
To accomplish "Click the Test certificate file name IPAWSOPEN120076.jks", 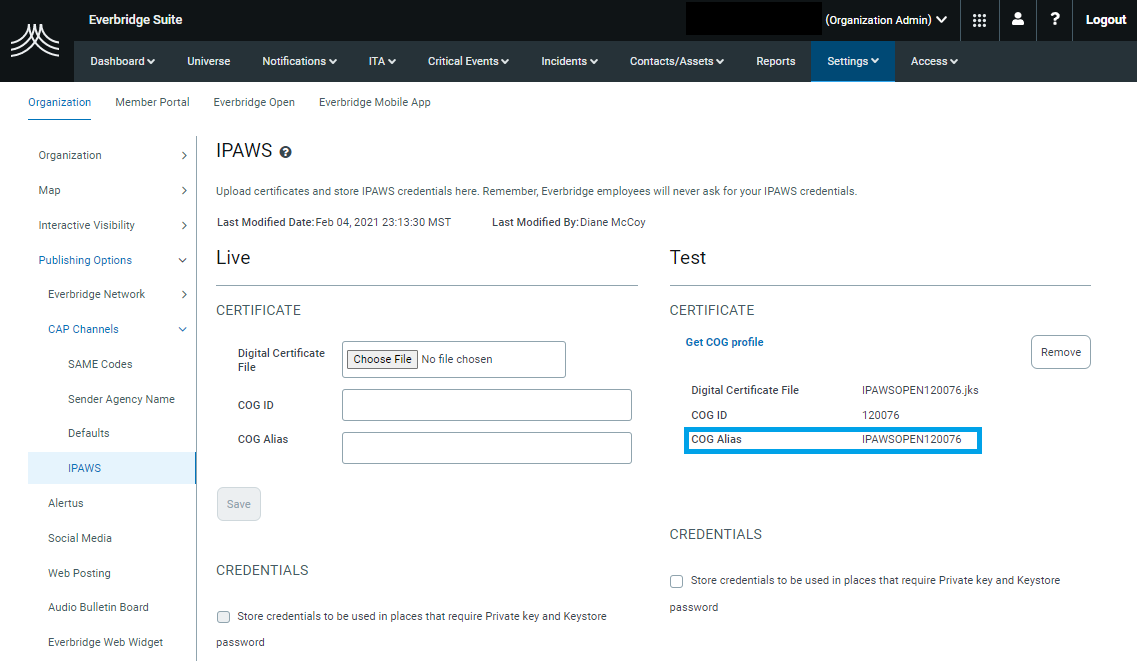I will pyautogui.click(x=920, y=390).
